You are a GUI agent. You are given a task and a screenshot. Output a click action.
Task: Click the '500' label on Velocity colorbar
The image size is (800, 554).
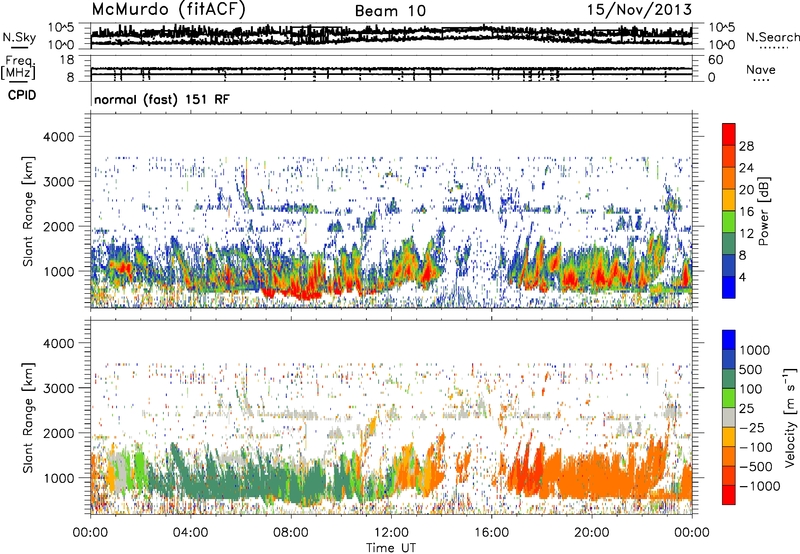click(x=751, y=369)
